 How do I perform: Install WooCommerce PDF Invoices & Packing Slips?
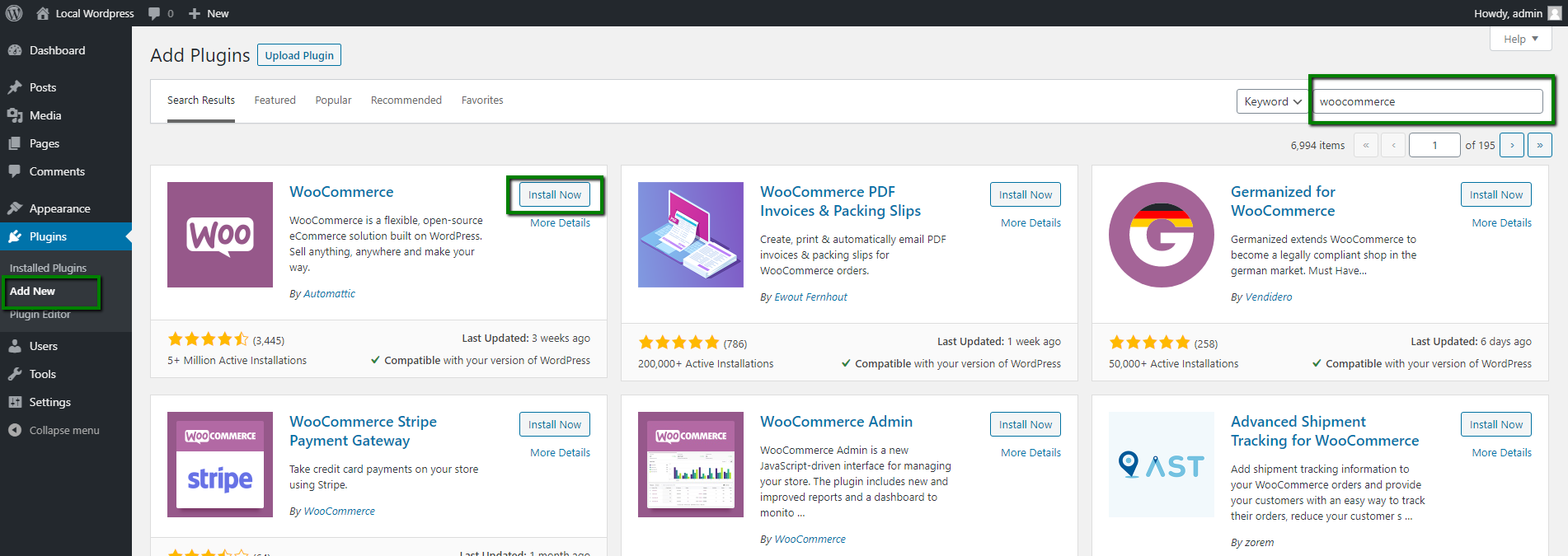[x=1026, y=194]
